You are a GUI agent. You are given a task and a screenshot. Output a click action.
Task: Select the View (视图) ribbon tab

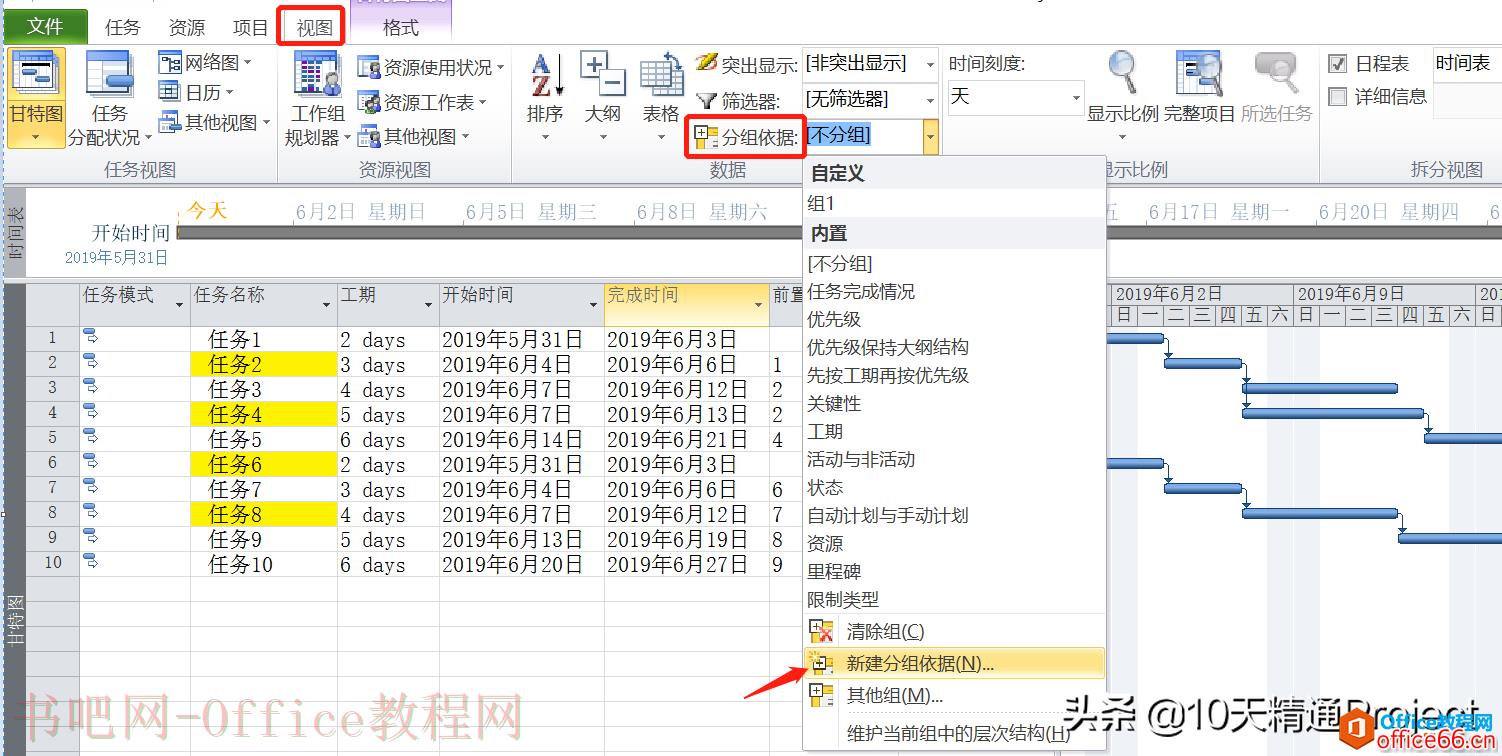pos(314,28)
